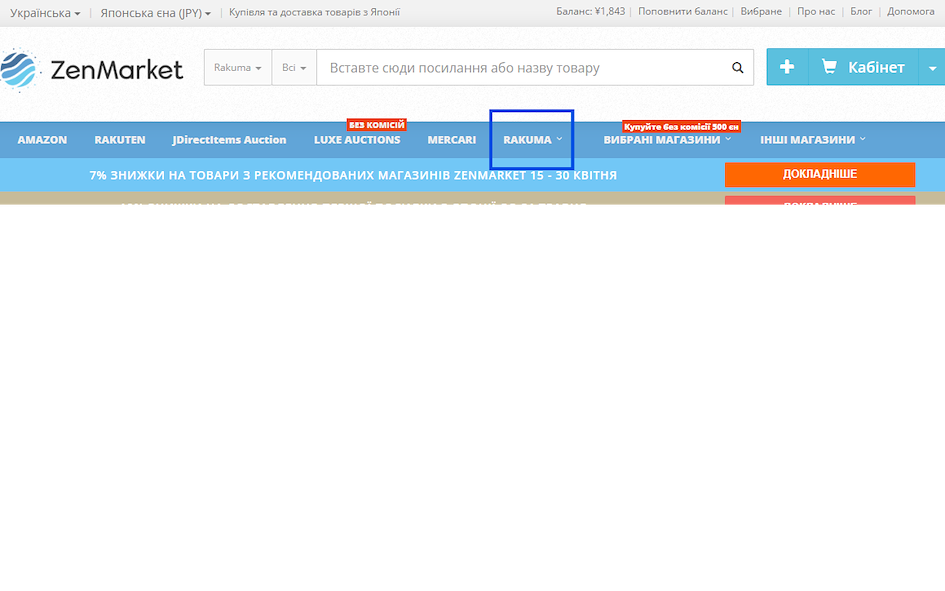Click the plus add-item button
Screen dimensions: 945x591
pos(786,67)
